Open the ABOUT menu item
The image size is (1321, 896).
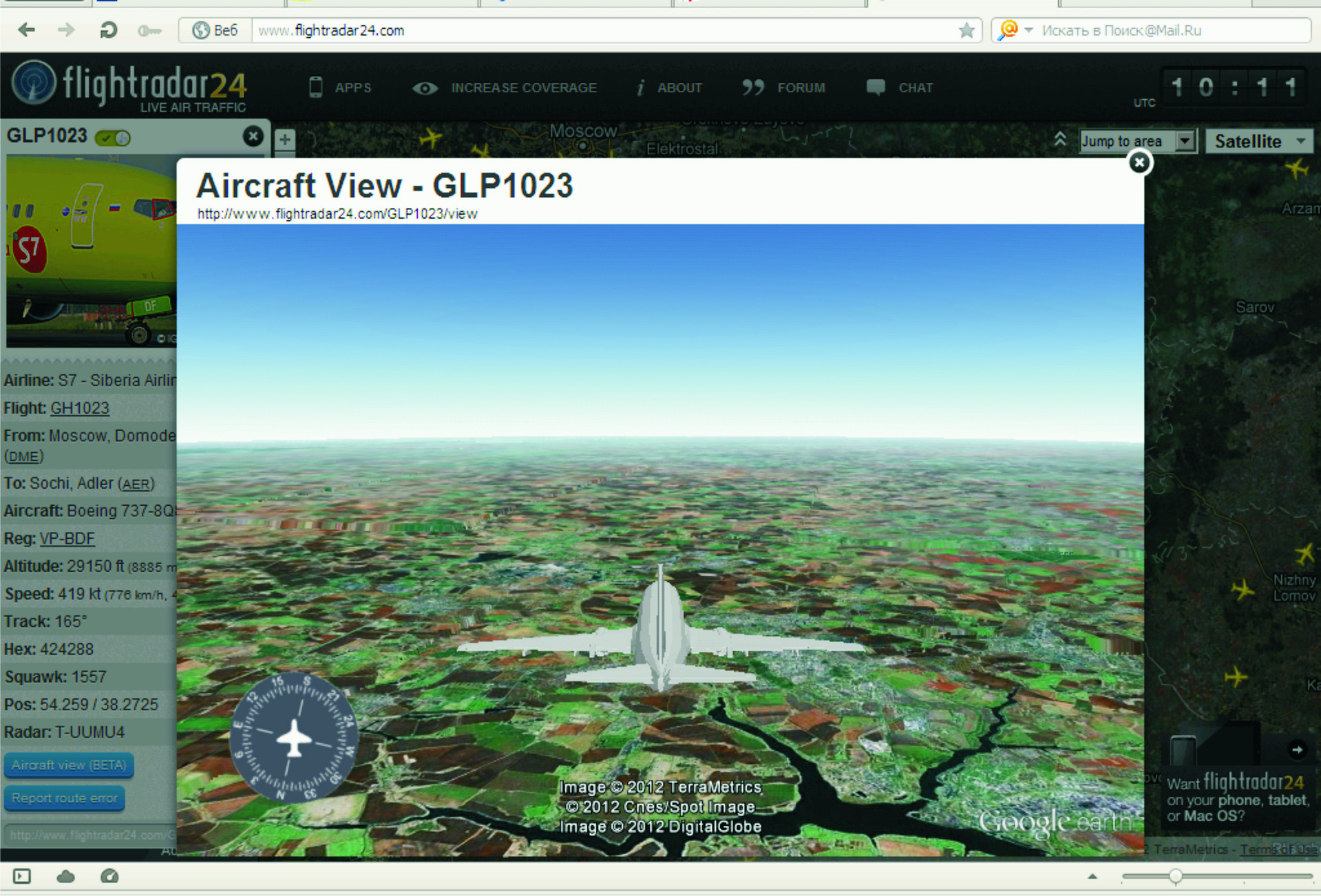click(669, 88)
